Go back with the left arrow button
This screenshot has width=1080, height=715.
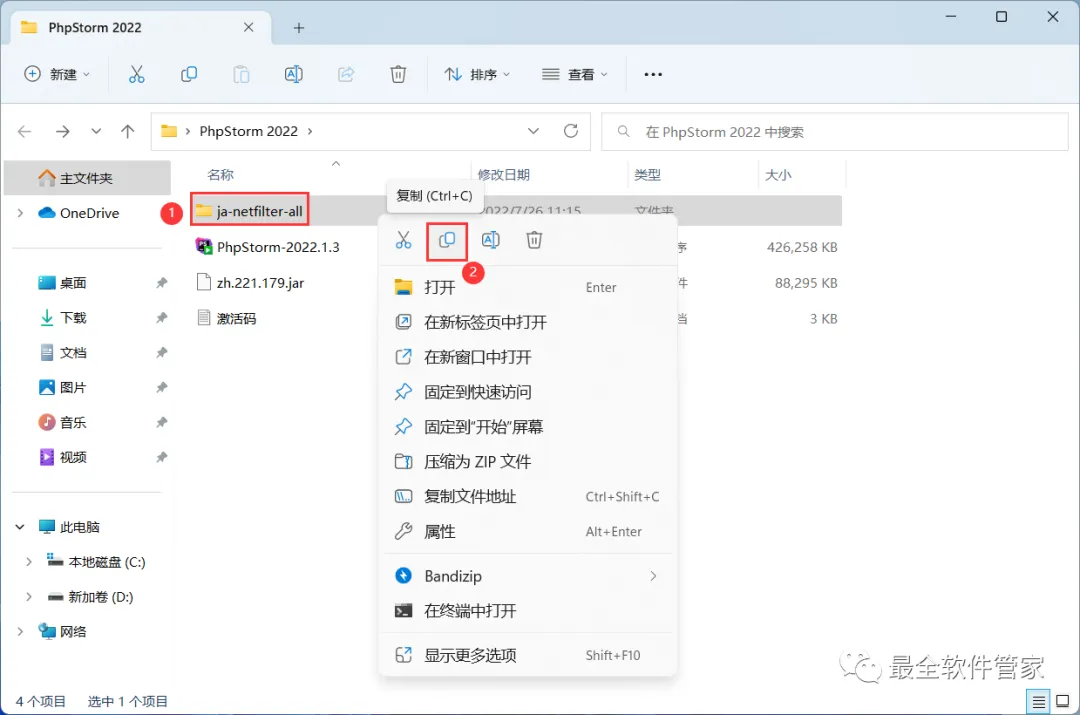pos(25,131)
